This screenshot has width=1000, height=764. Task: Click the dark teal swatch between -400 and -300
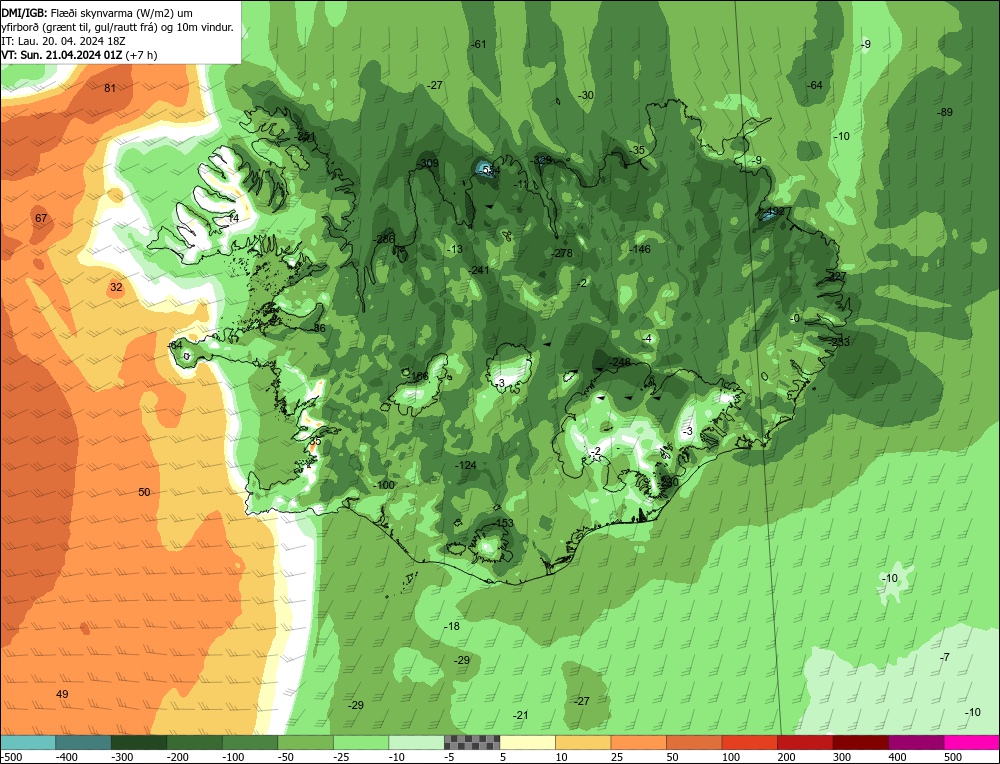84,743
